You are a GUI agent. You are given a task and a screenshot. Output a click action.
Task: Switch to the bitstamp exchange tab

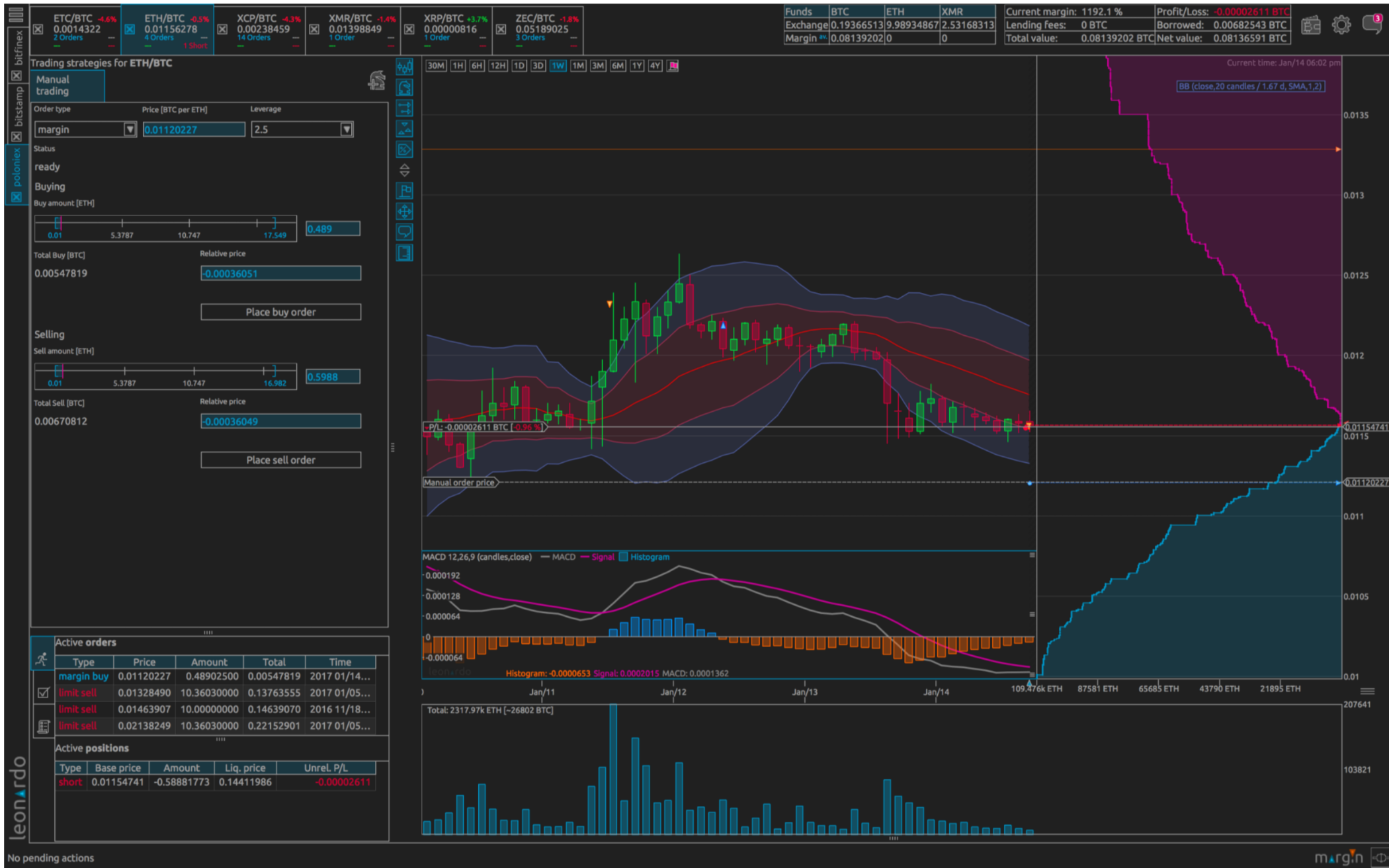click(x=18, y=106)
